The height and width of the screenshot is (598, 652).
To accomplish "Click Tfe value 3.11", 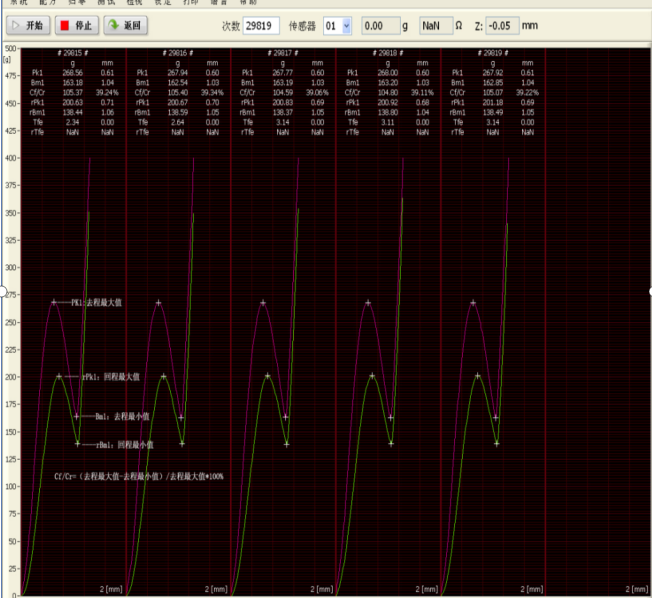I will (388, 123).
